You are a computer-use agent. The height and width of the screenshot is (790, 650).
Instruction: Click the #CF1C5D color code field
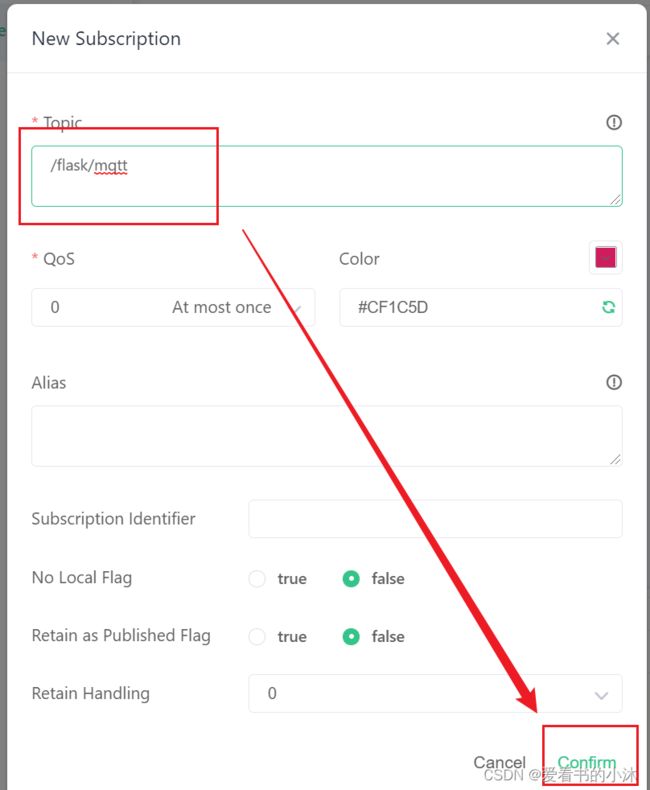481,307
